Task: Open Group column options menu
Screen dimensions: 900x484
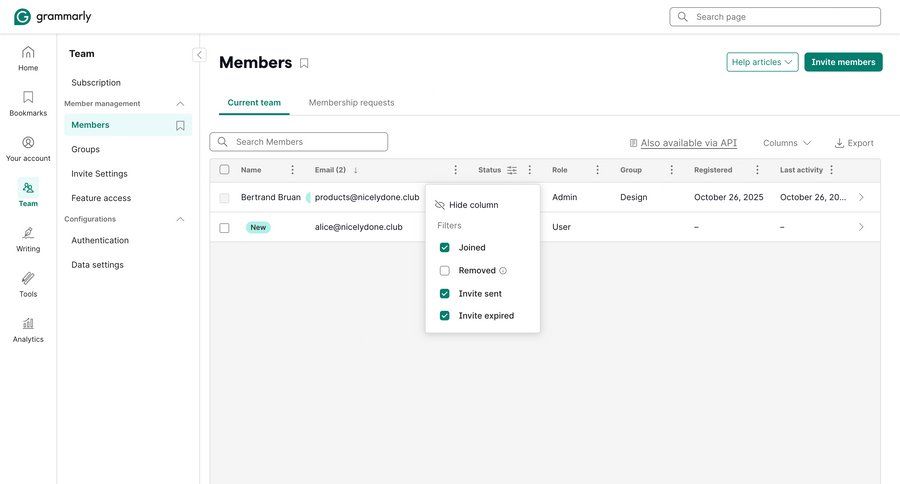Action: point(672,170)
